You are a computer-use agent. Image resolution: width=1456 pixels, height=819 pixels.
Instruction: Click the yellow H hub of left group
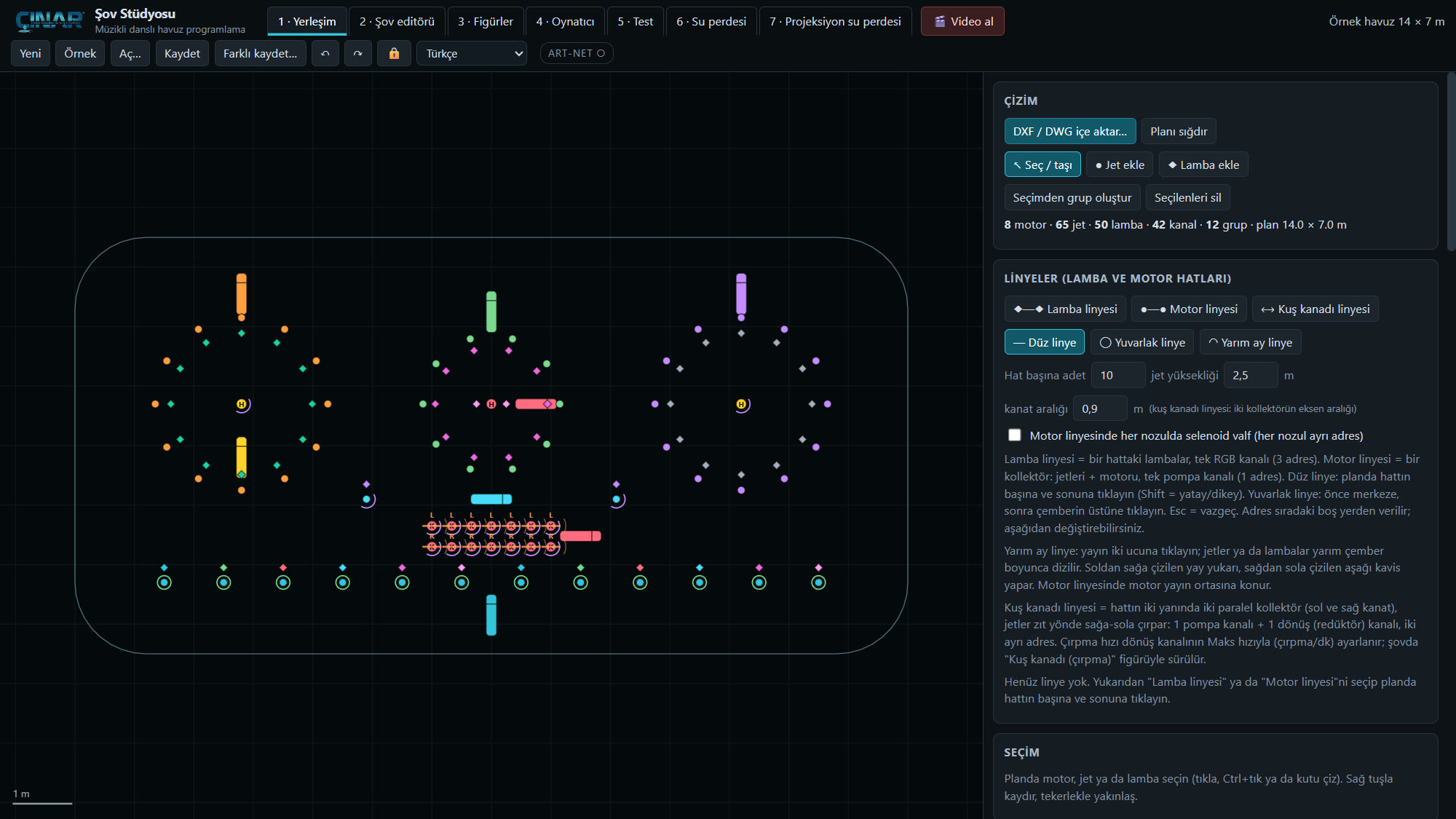pyautogui.click(x=242, y=404)
